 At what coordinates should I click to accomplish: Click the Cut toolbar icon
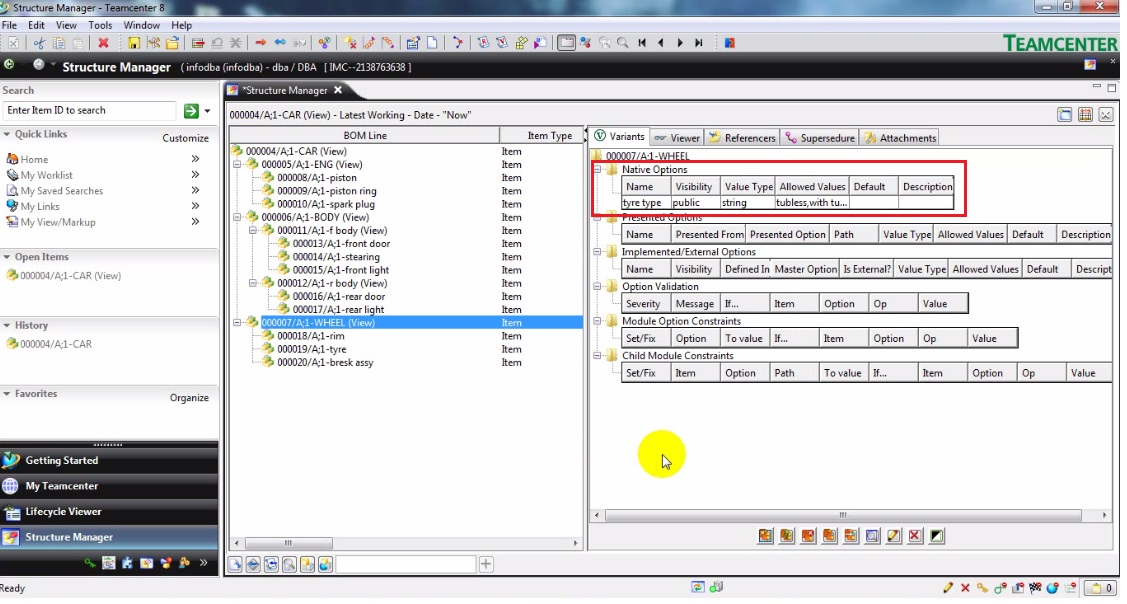pos(38,42)
